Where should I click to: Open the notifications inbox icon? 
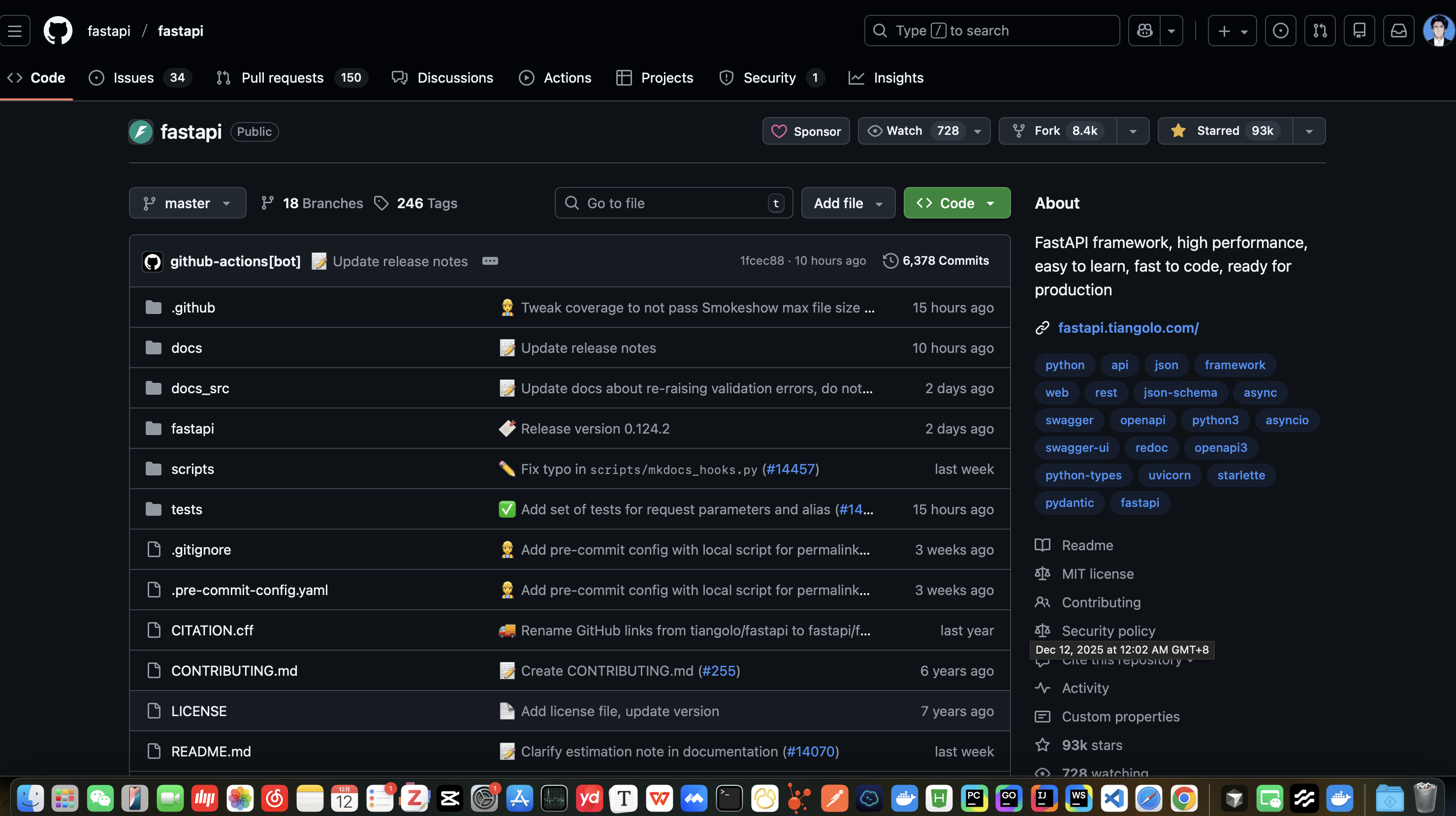point(1398,31)
